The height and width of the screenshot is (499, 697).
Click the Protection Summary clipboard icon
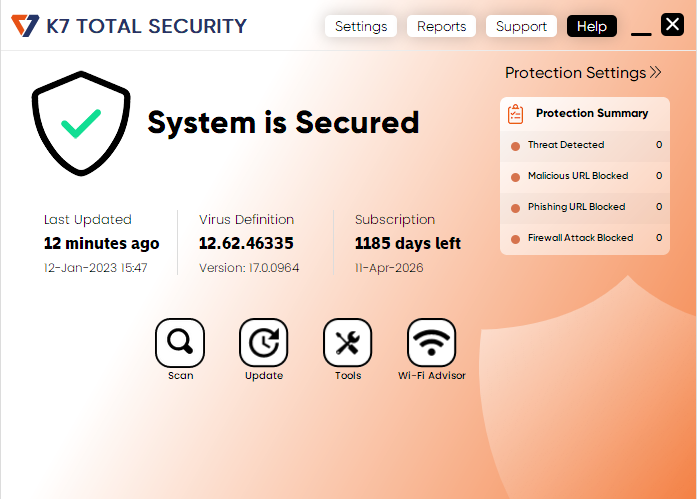coord(516,114)
